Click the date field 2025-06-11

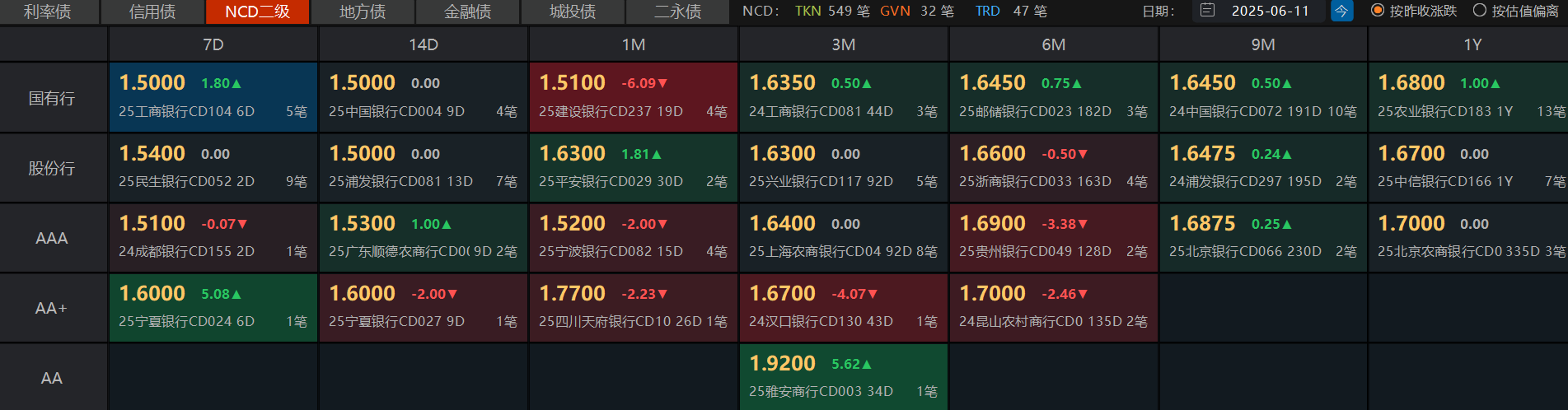click(1270, 12)
